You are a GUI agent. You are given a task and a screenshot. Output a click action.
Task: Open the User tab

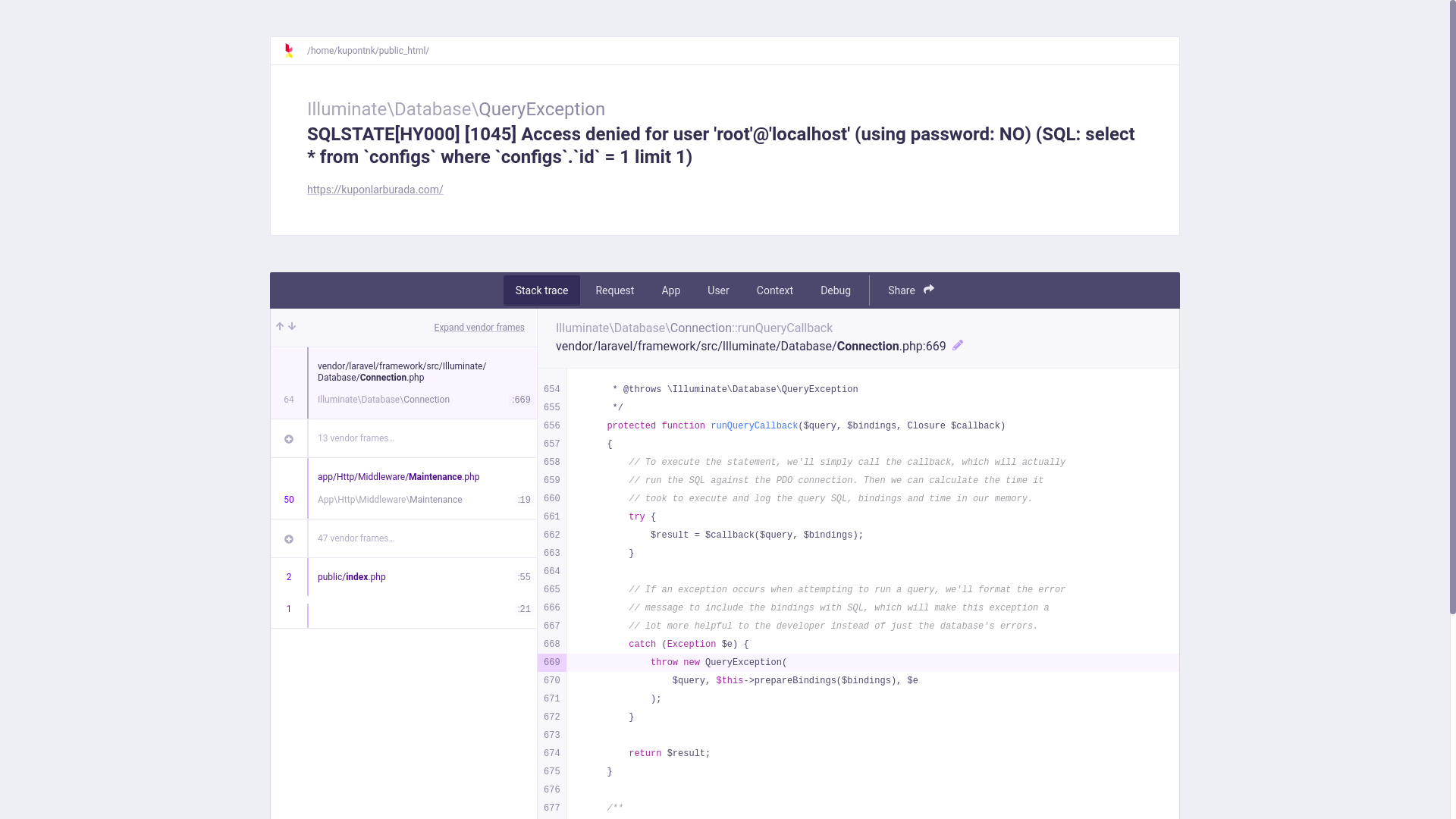718,290
